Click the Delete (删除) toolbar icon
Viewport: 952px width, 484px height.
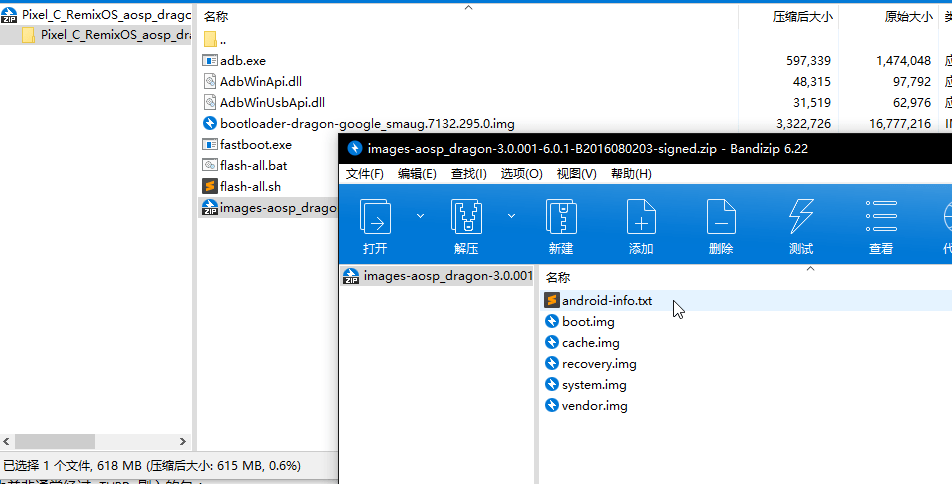[x=721, y=217]
